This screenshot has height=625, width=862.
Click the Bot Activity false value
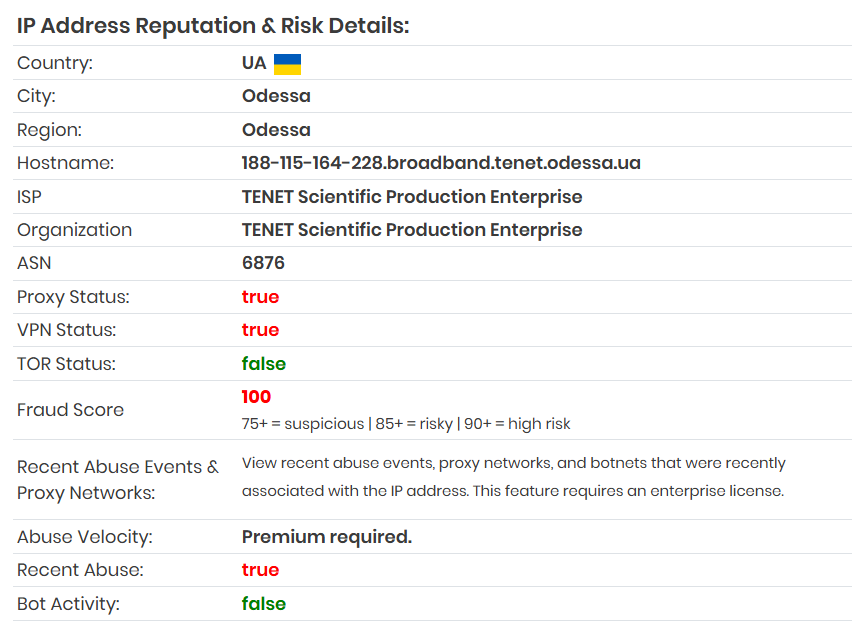click(264, 604)
